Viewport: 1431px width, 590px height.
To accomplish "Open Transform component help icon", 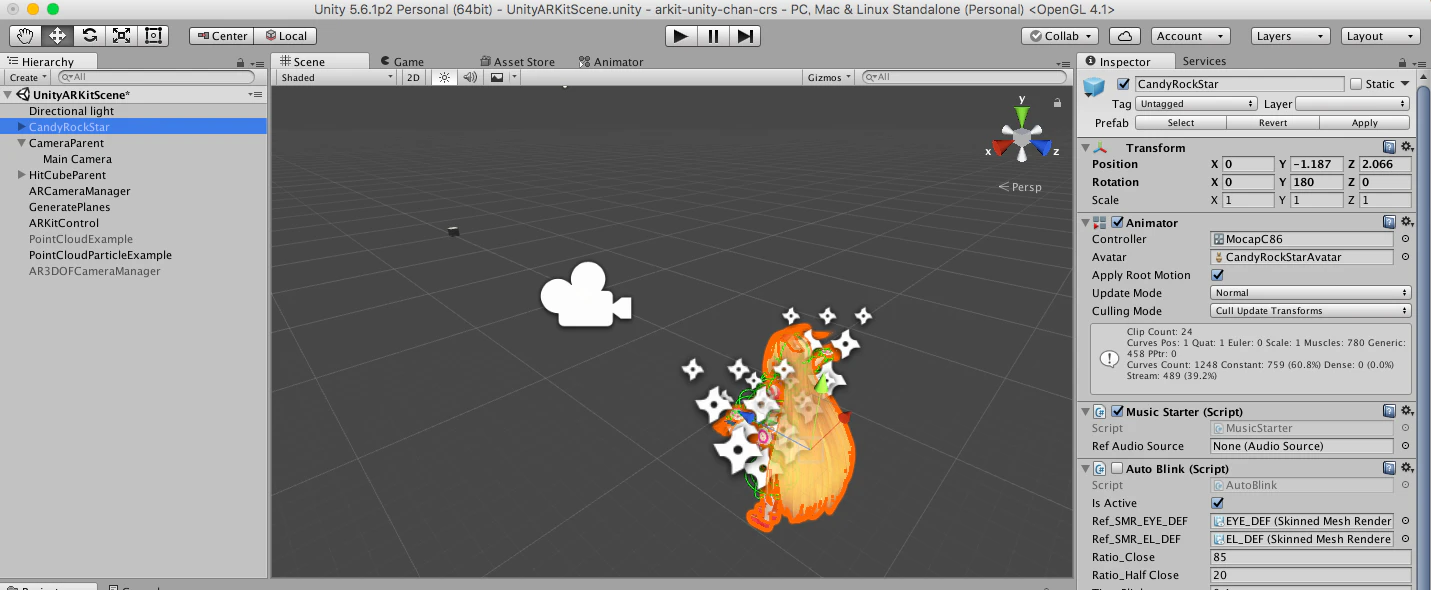I will pos(1389,148).
